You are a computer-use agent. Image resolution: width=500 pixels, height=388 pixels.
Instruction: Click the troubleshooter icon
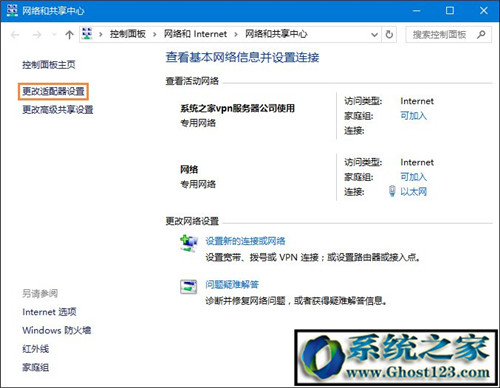point(188,286)
